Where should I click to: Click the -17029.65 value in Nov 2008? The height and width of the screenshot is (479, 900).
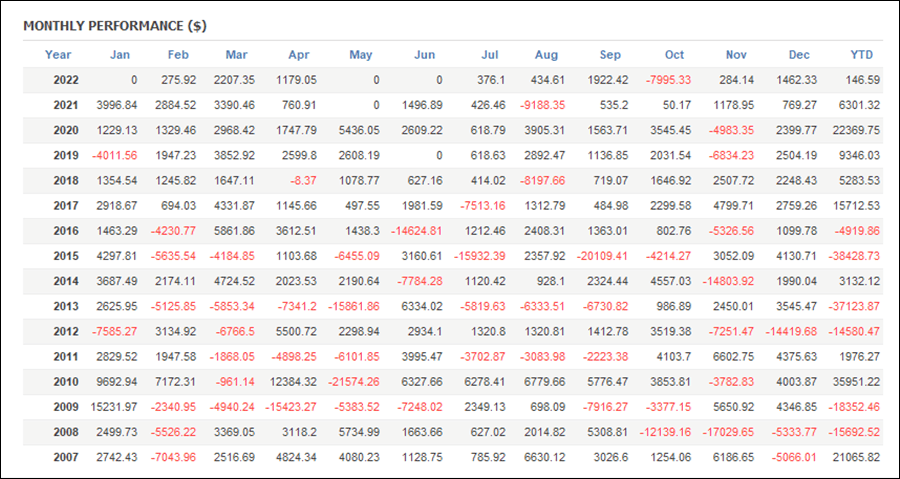coord(727,433)
